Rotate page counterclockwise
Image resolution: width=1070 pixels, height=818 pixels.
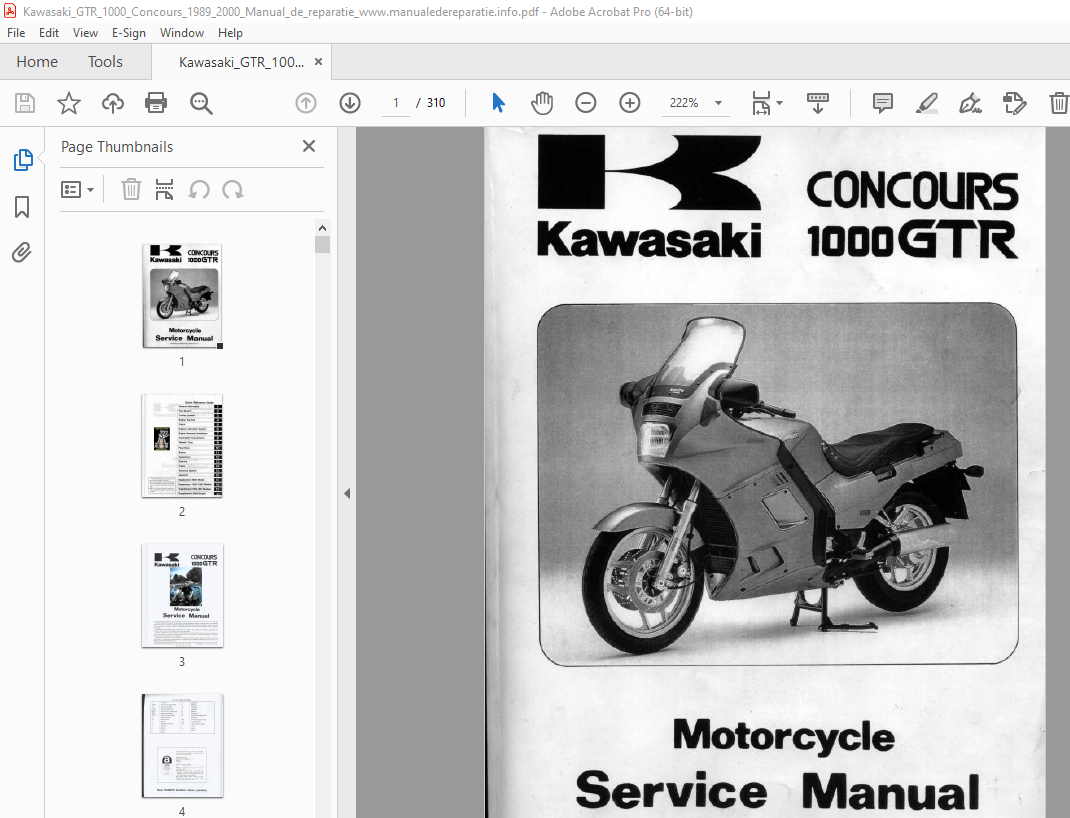coord(199,189)
